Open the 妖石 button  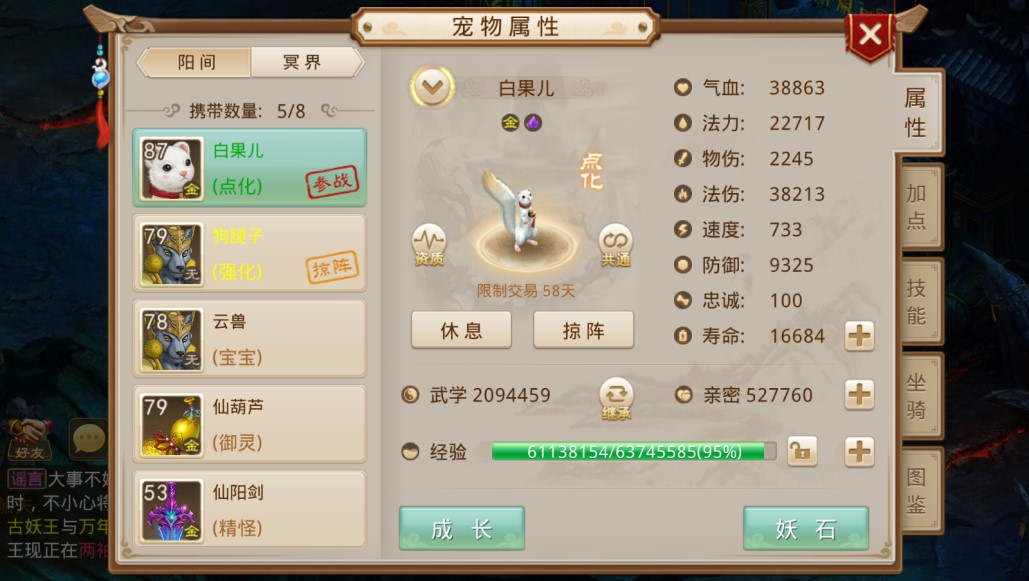point(806,528)
